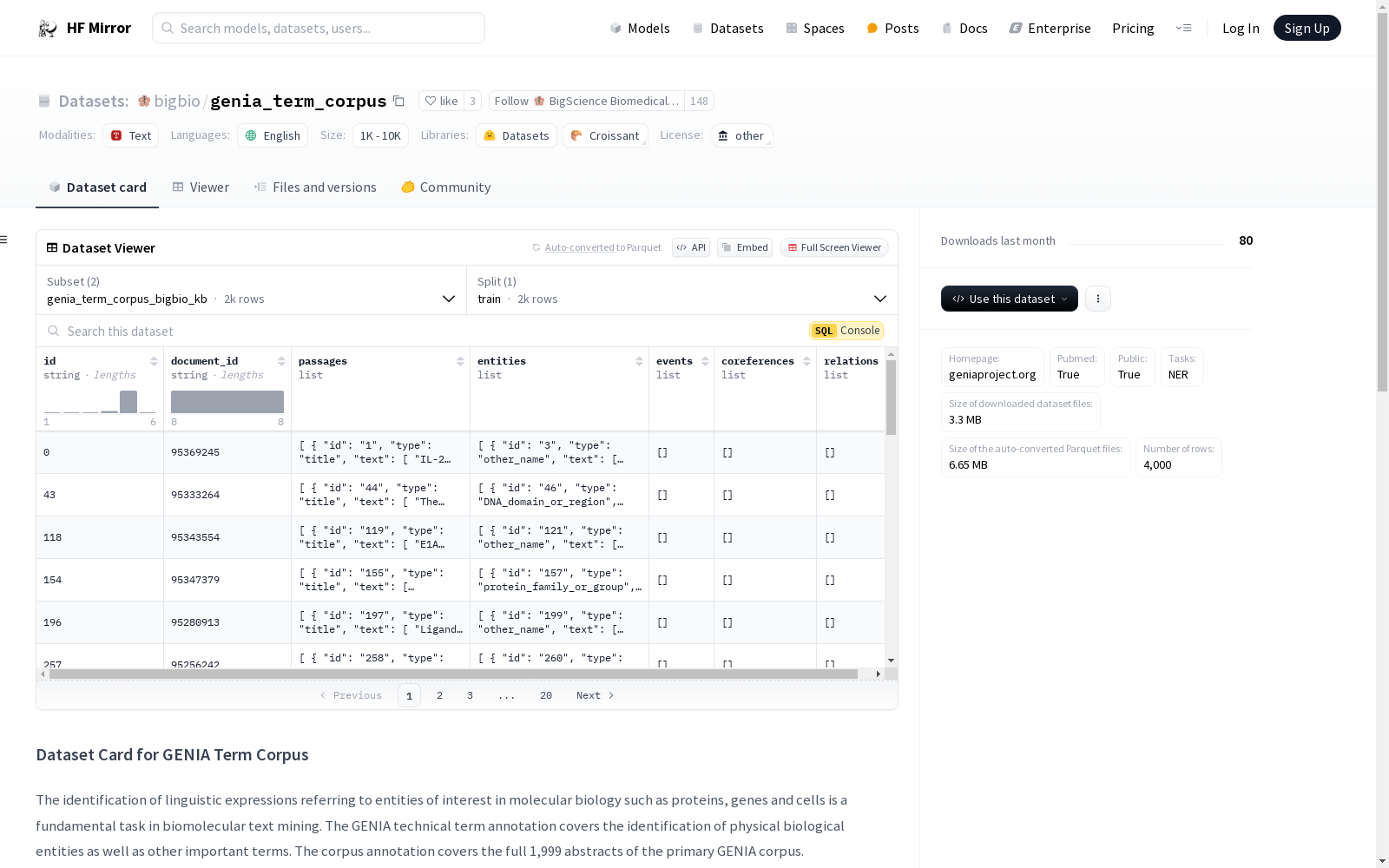Screen dimensions: 1389x868
Task: Open the Community tab
Action: tap(446, 187)
